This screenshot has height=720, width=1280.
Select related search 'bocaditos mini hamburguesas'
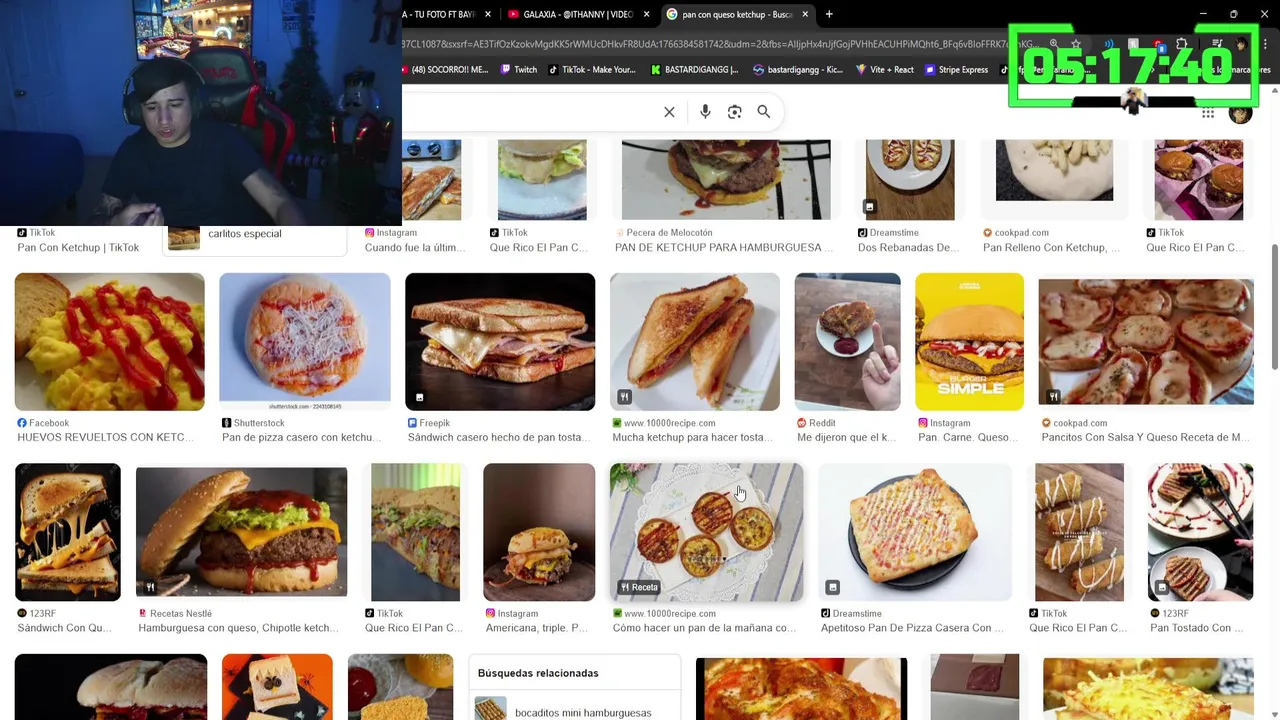pyautogui.click(x=583, y=712)
